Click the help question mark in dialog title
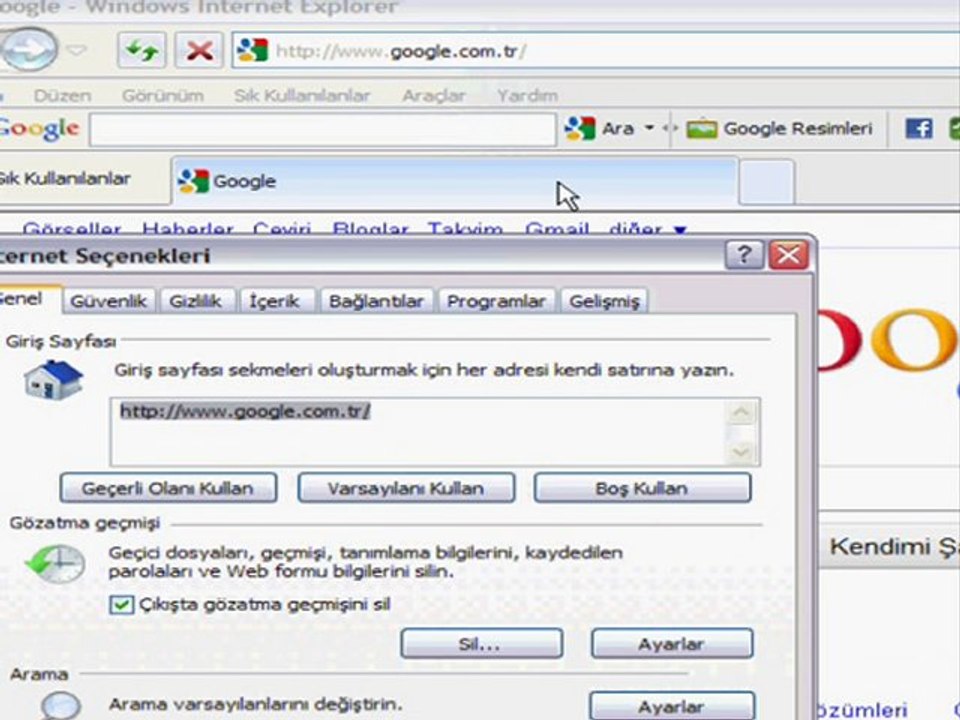The width and height of the screenshot is (960, 720). 744,254
